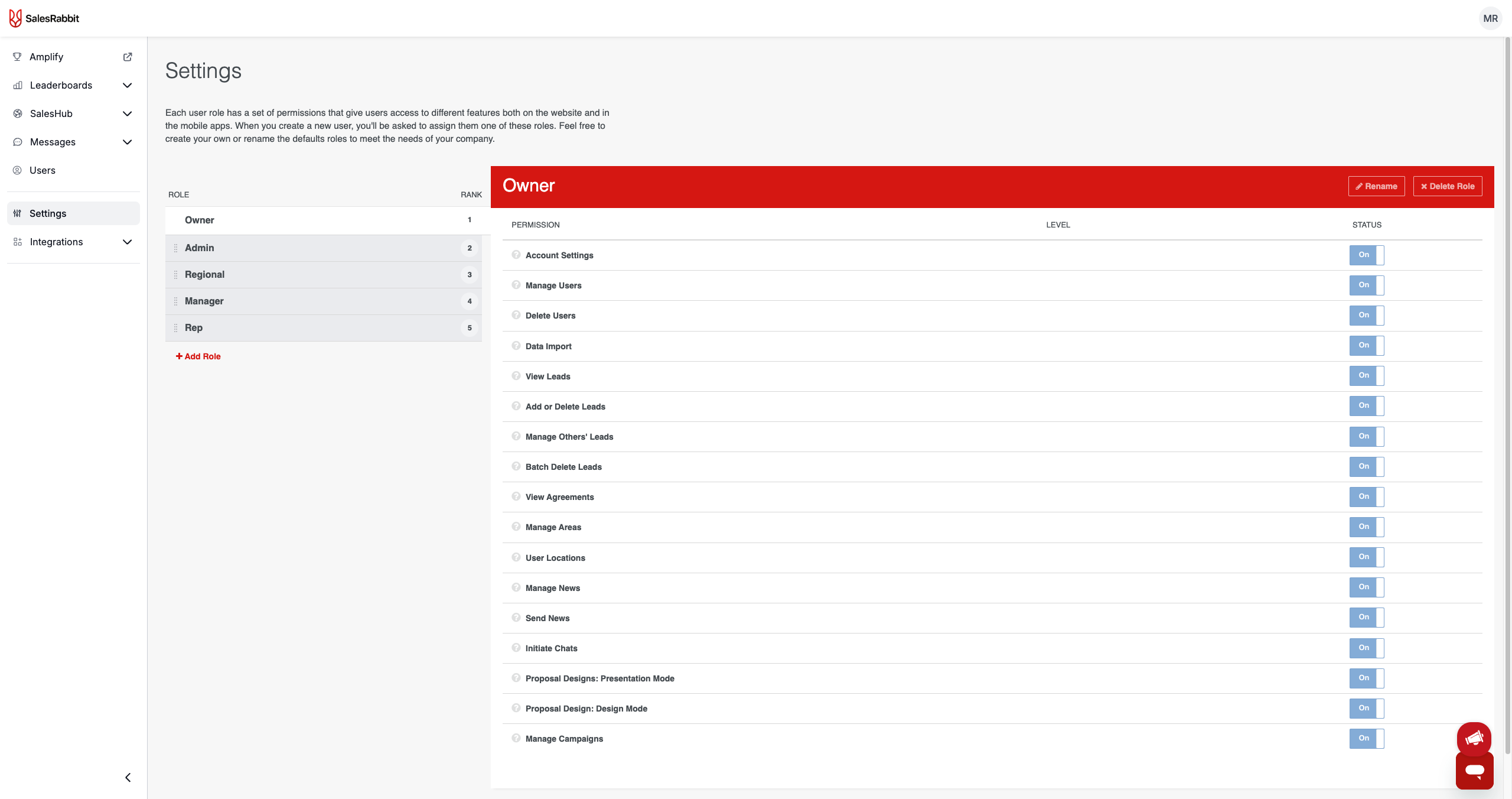Click help icon beside Delete Users
The width and height of the screenshot is (1512, 799).
coord(516,315)
